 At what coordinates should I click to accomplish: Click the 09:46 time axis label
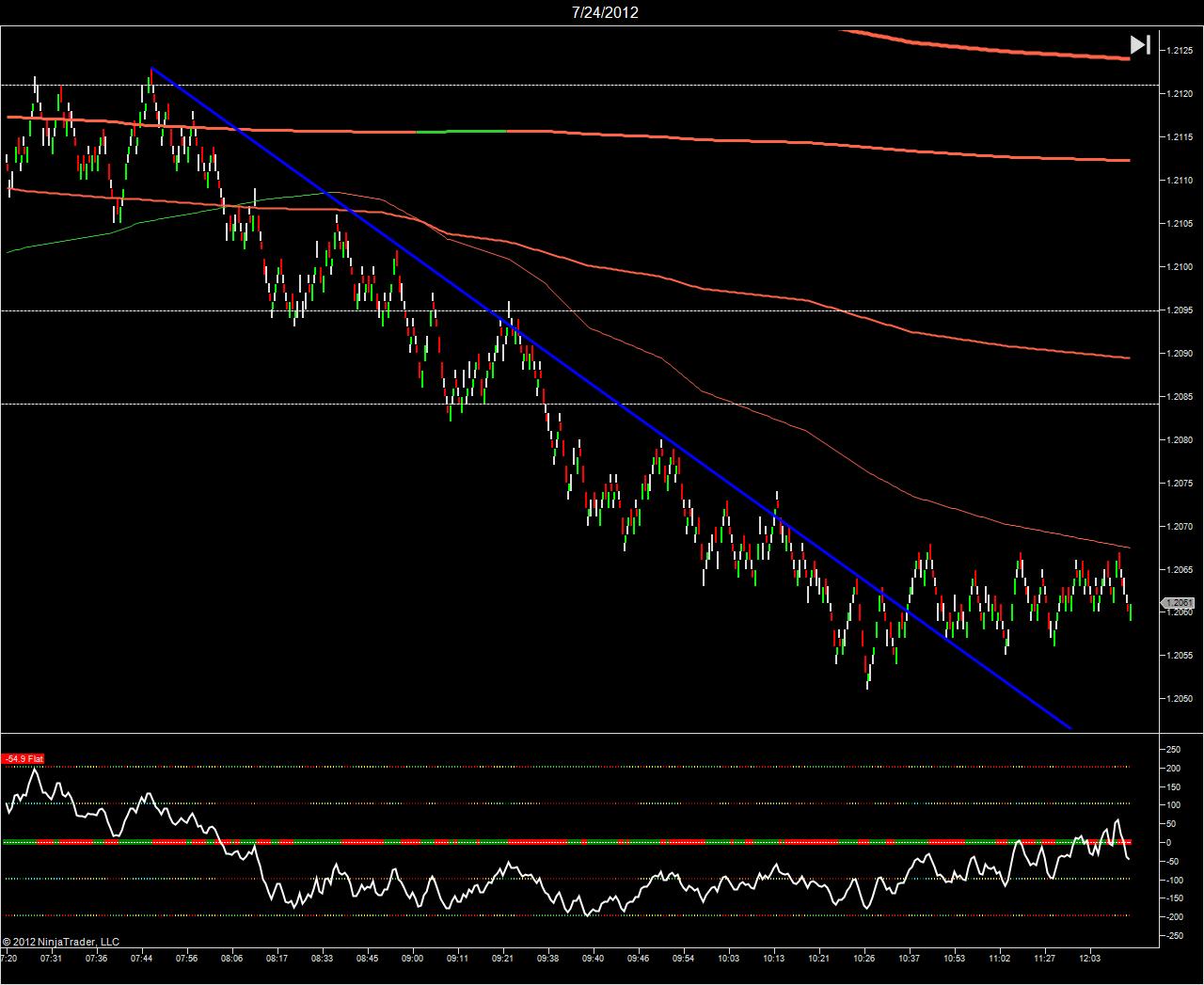(x=638, y=958)
